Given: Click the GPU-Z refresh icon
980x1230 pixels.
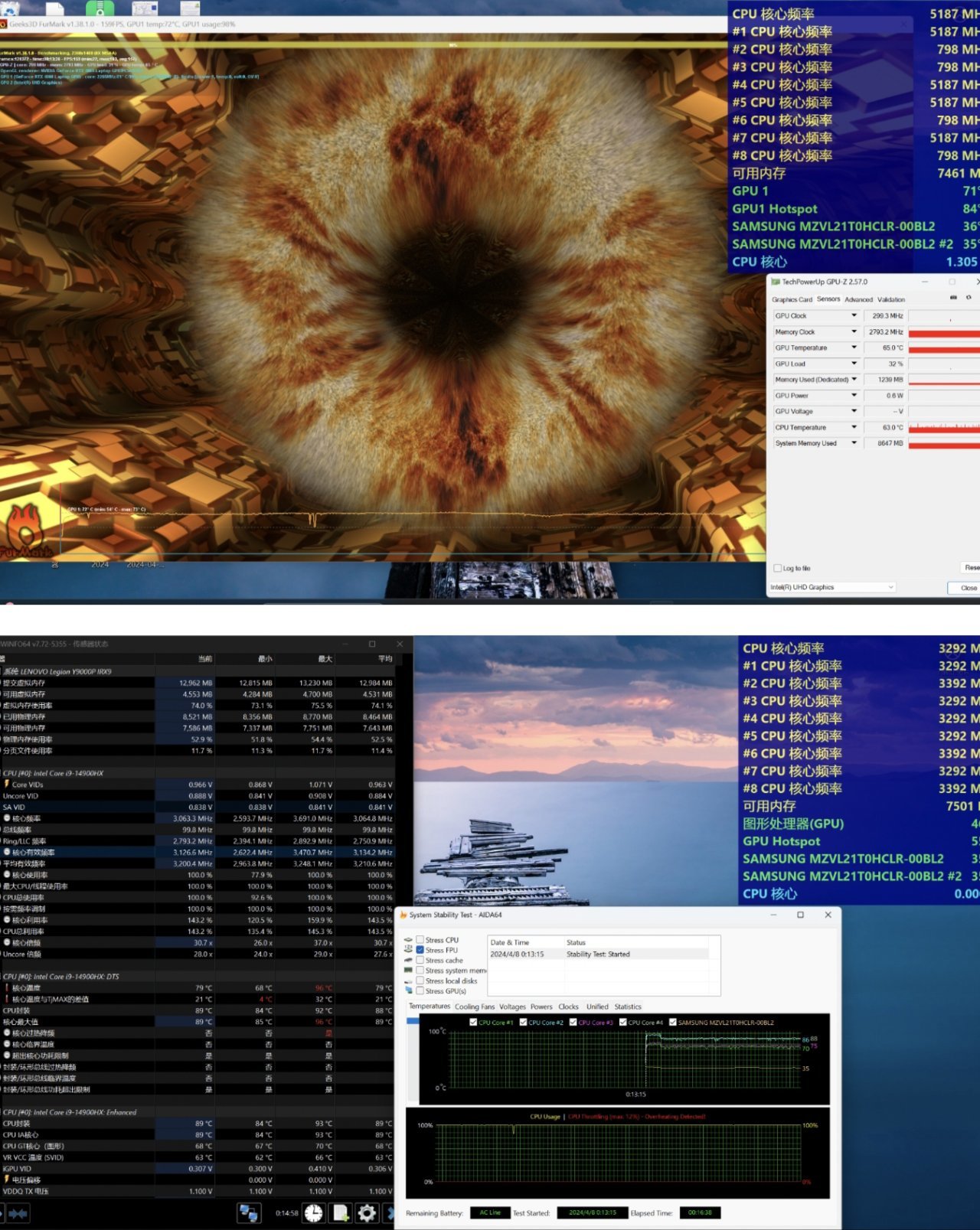Looking at the screenshot, I should (969, 298).
